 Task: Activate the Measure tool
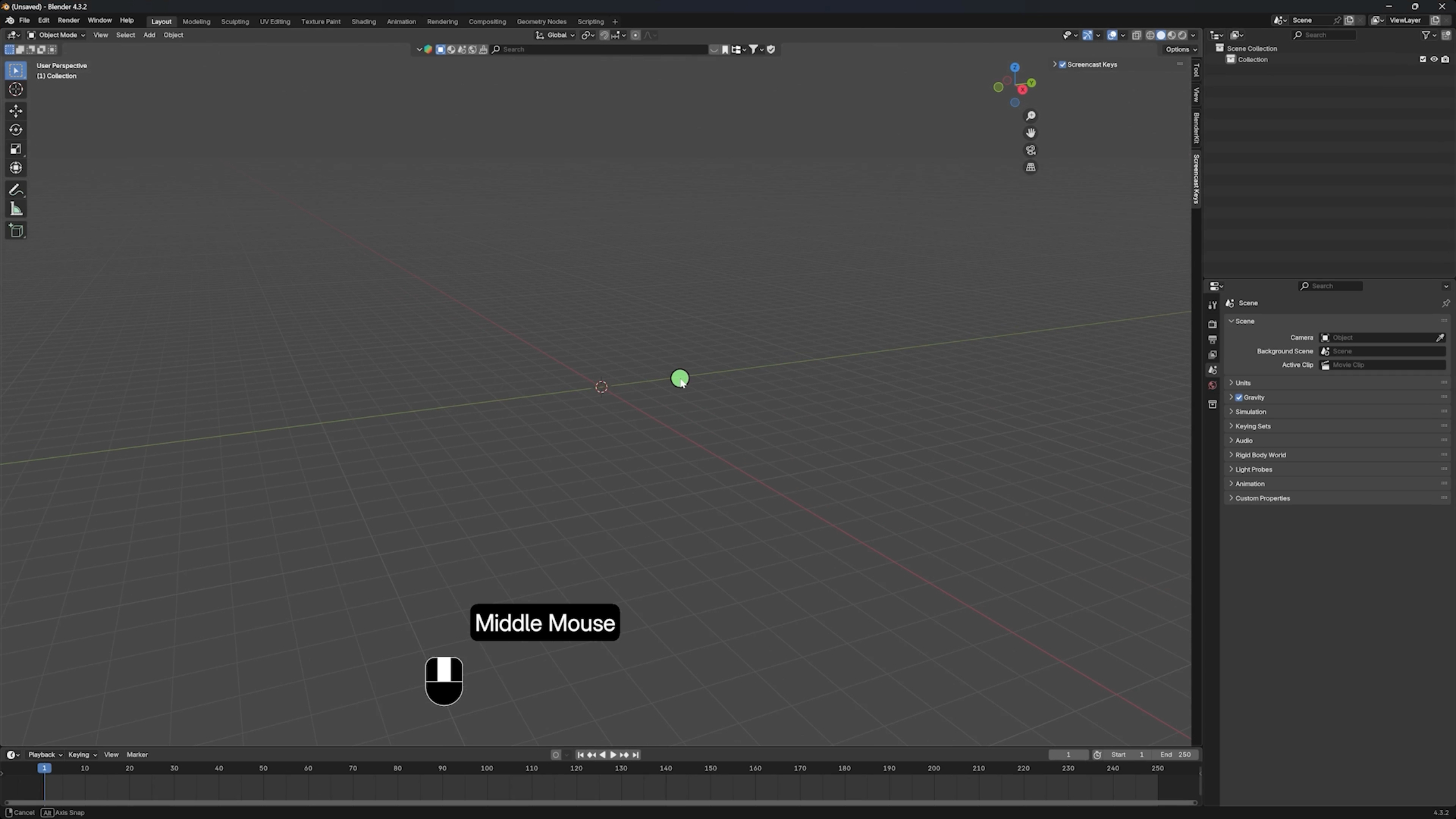(15, 209)
